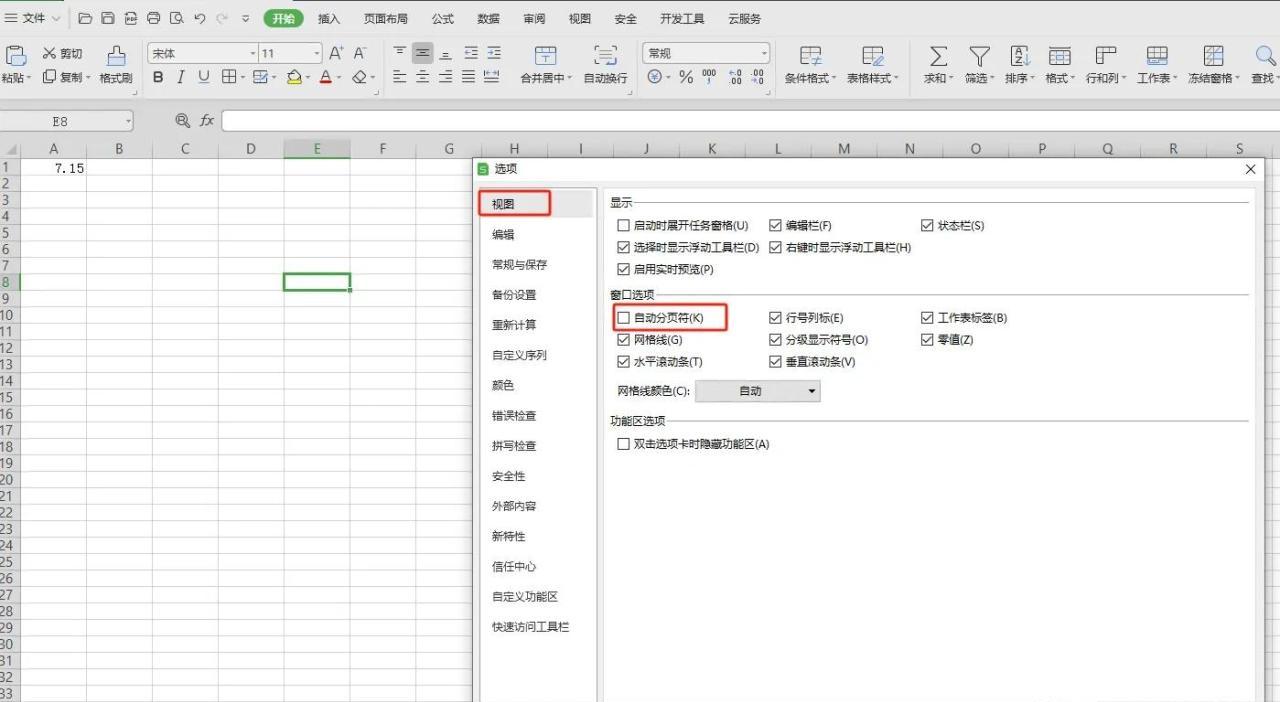Click the 冻结窗格 freeze panes icon
Screen dimensions: 1280x702
(1213, 56)
